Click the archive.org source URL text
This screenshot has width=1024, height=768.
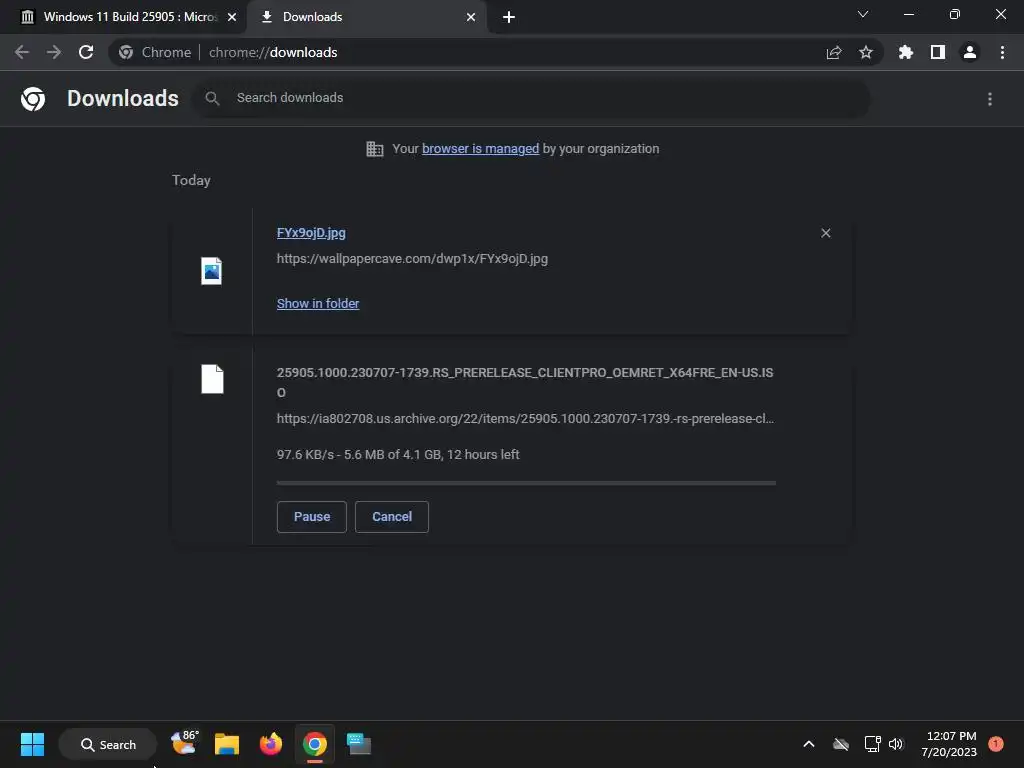click(x=525, y=419)
